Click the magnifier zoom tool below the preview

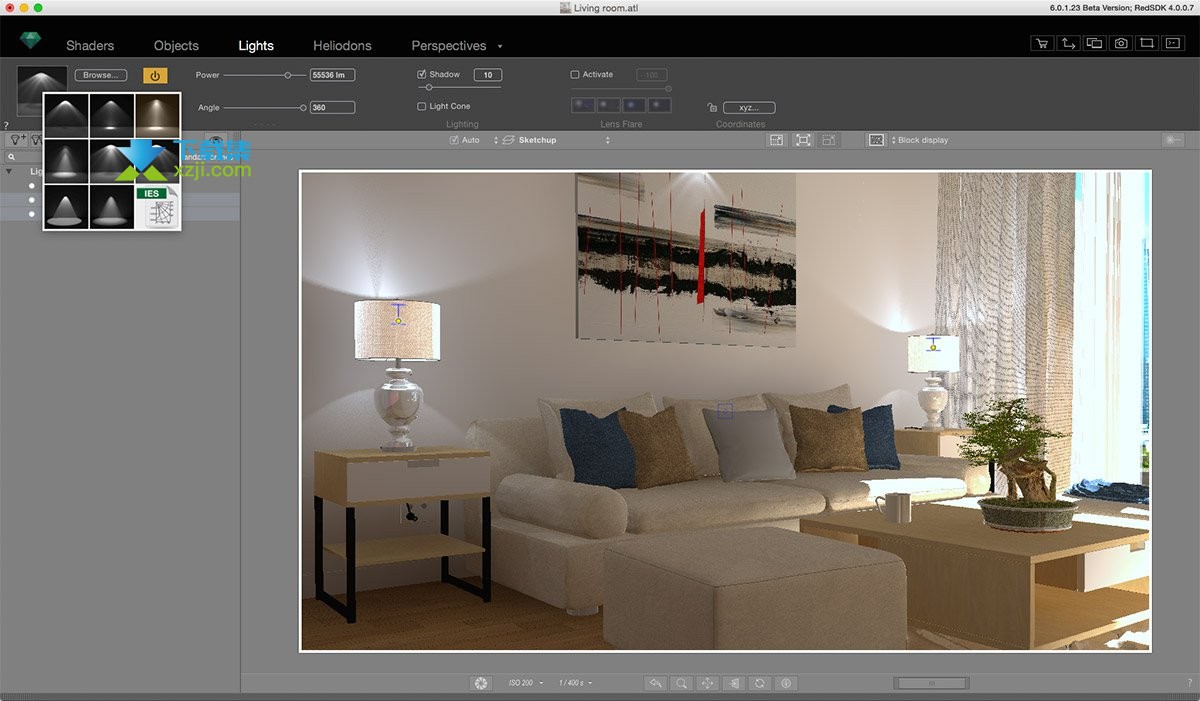(x=681, y=683)
